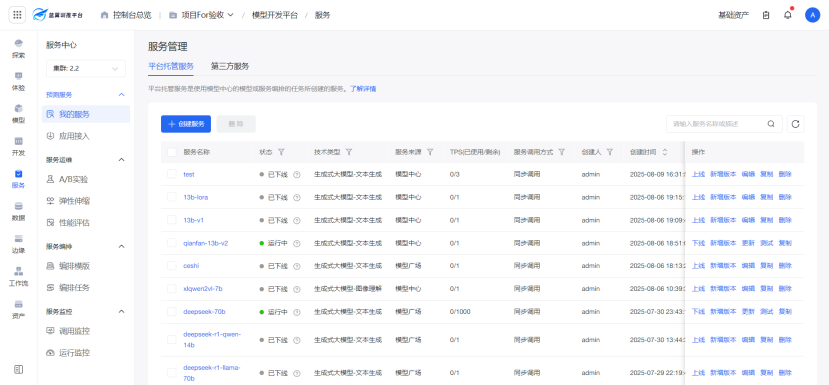Filter by 技术类型 column funnel icon
Image resolution: width=829 pixels, height=385 pixels.
click(348, 152)
